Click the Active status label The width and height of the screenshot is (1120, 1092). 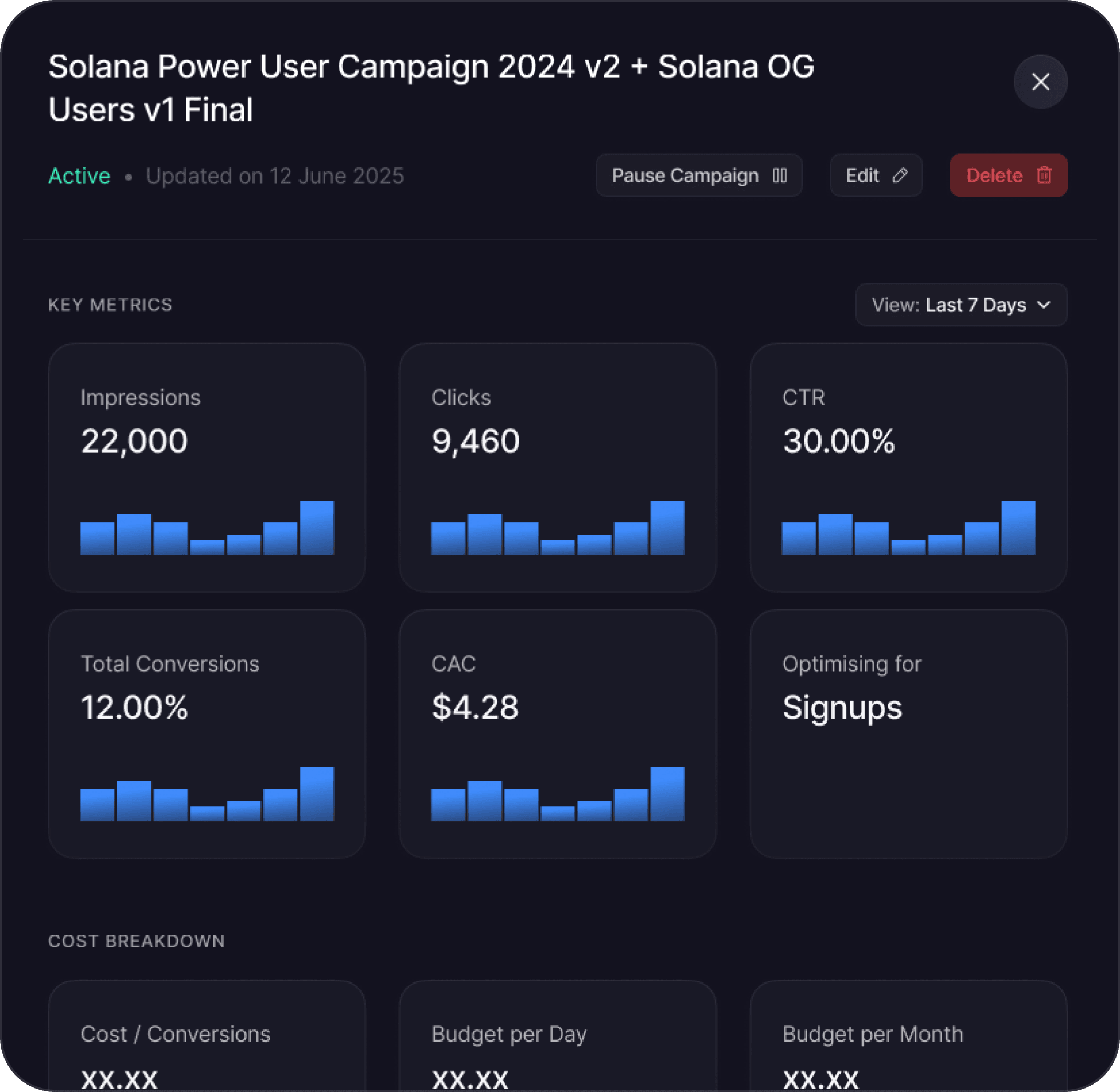[79, 175]
